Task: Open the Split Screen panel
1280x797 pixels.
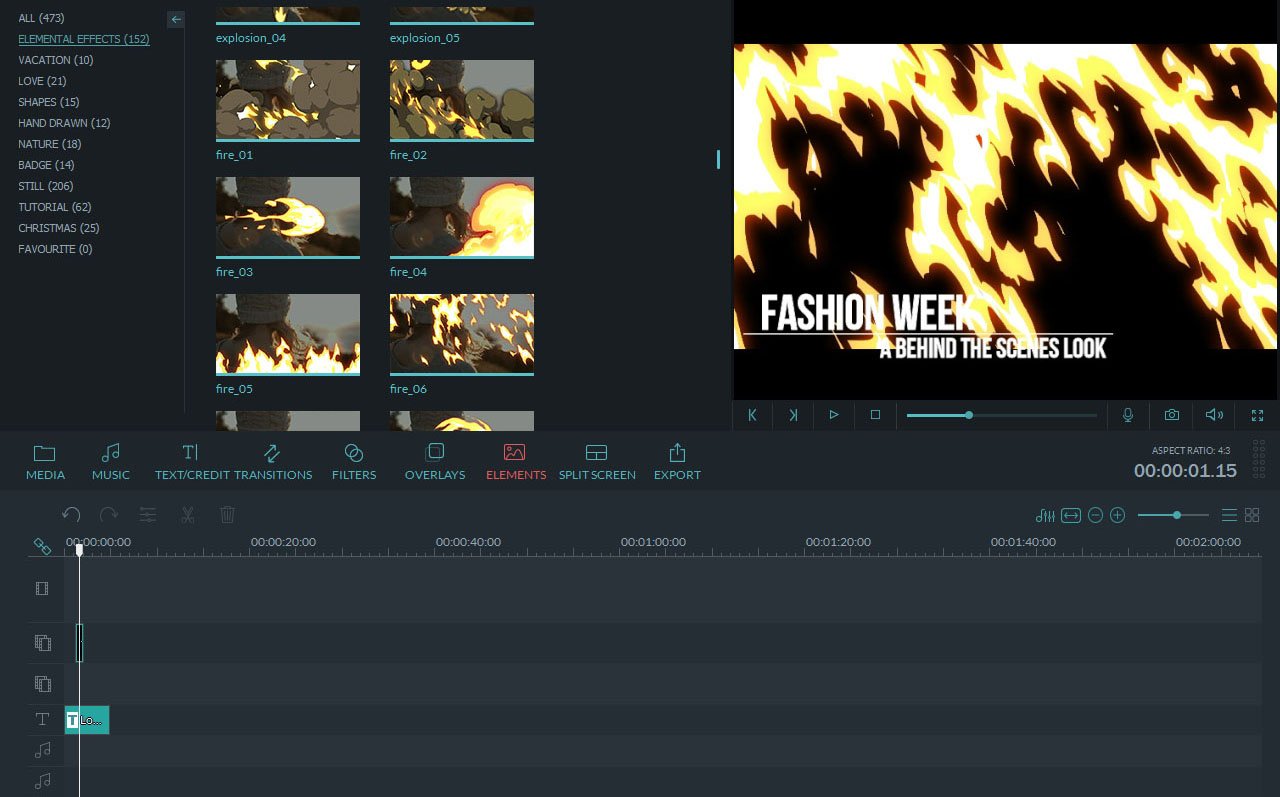Action: pyautogui.click(x=597, y=461)
